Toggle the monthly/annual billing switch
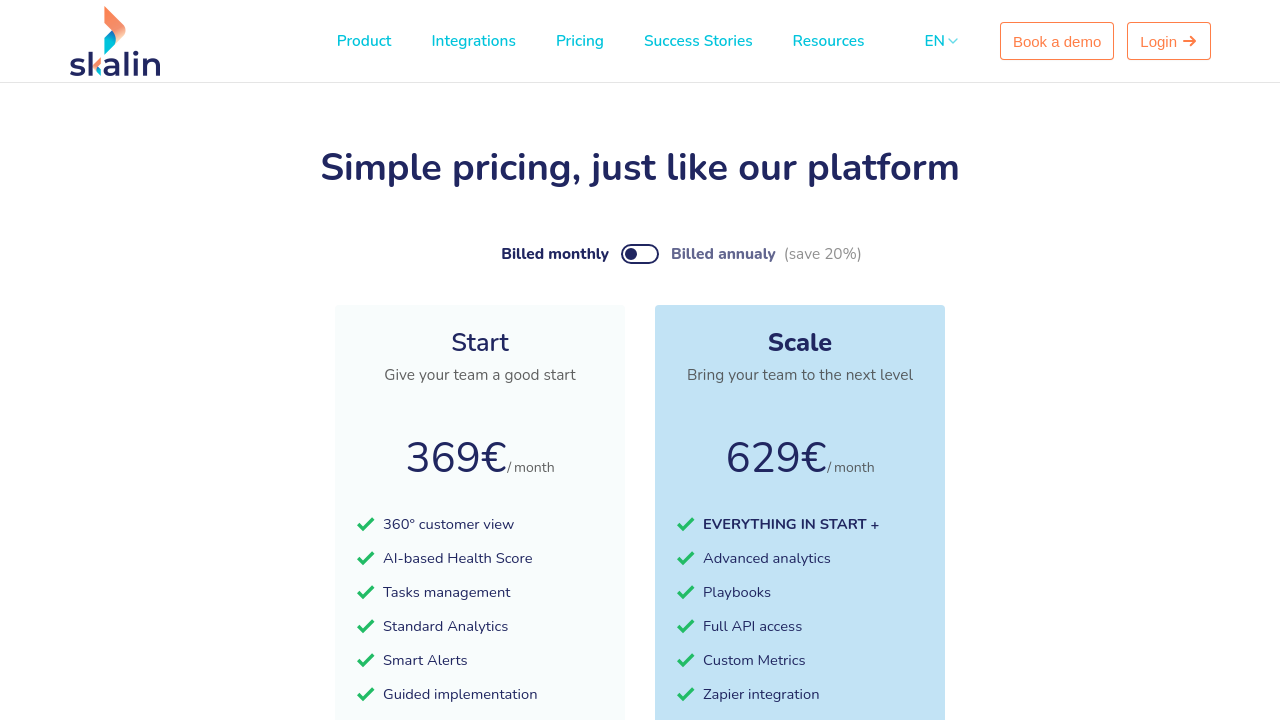 (x=640, y=254)
